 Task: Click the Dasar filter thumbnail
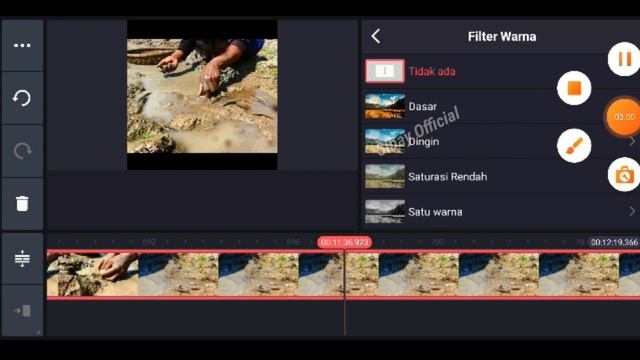point(384,106)
